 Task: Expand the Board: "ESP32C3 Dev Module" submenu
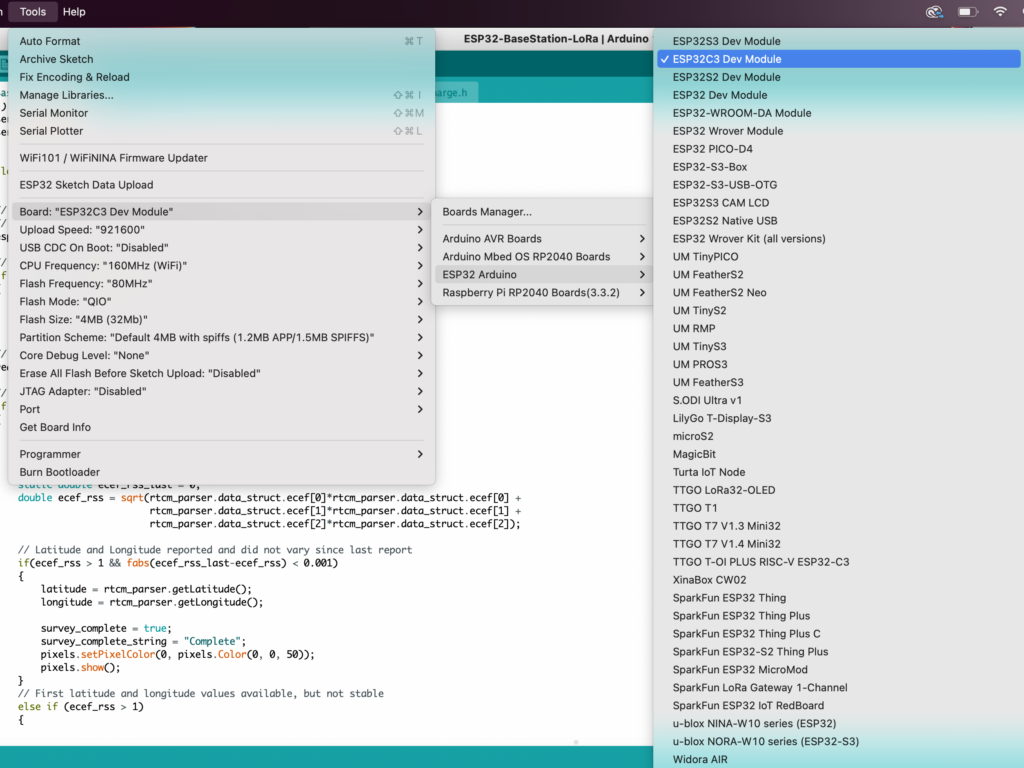click(221, 212)
